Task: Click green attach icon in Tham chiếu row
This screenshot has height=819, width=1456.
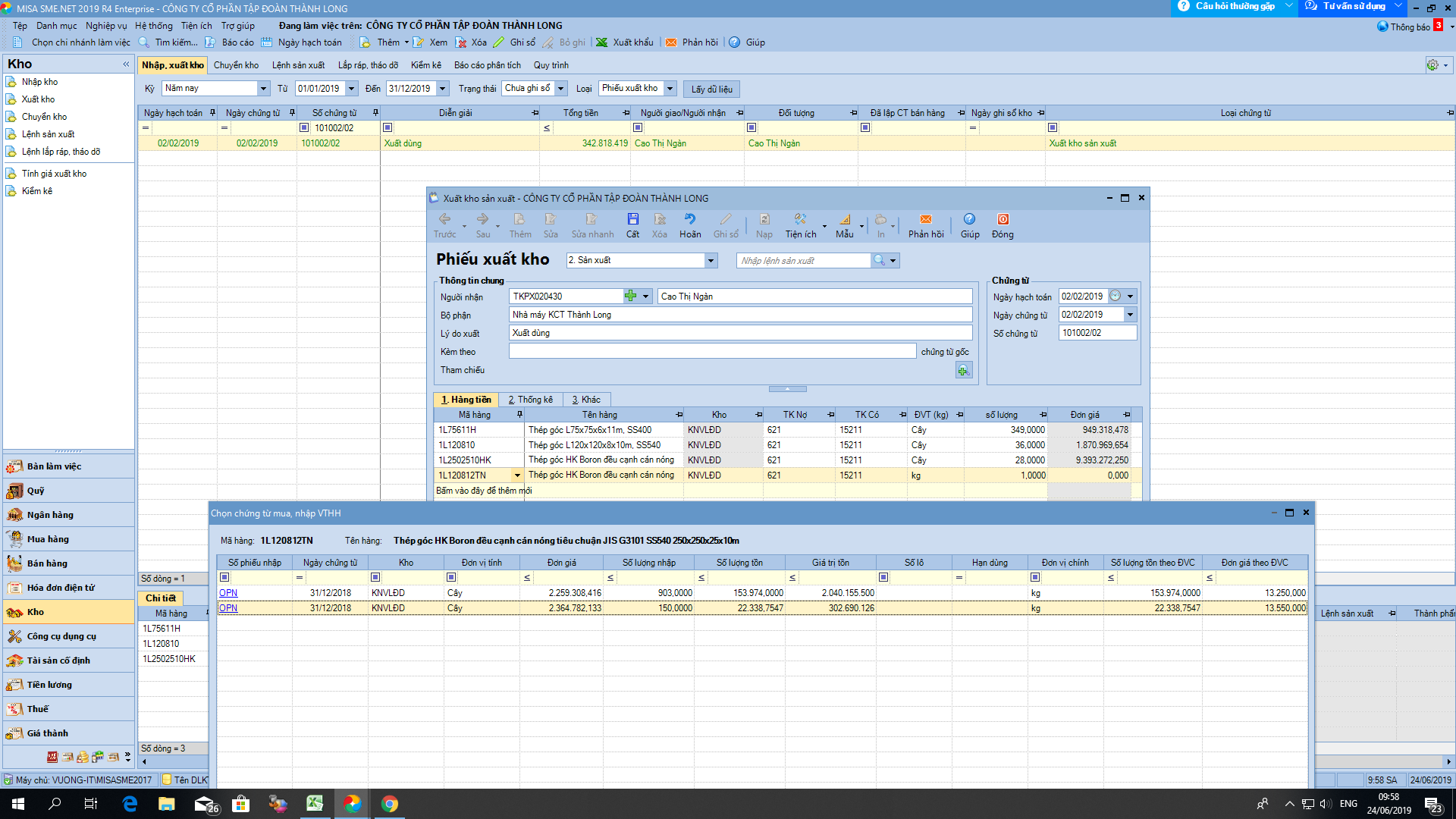Action: [963, 370]
